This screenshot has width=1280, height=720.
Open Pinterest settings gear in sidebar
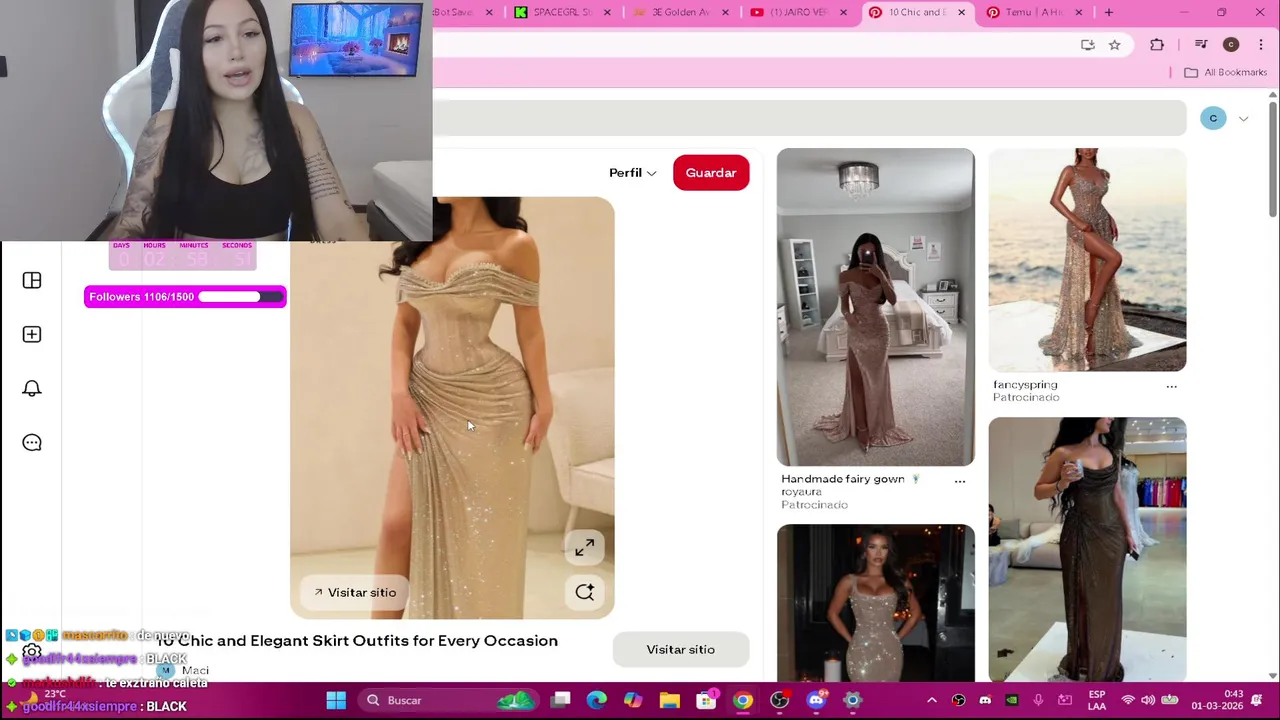(x=32, y=653)
